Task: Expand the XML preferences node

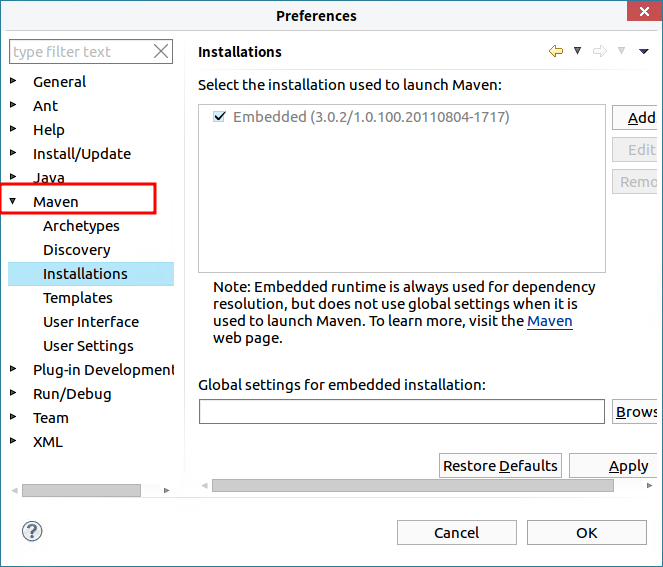Action: [13, 441]
